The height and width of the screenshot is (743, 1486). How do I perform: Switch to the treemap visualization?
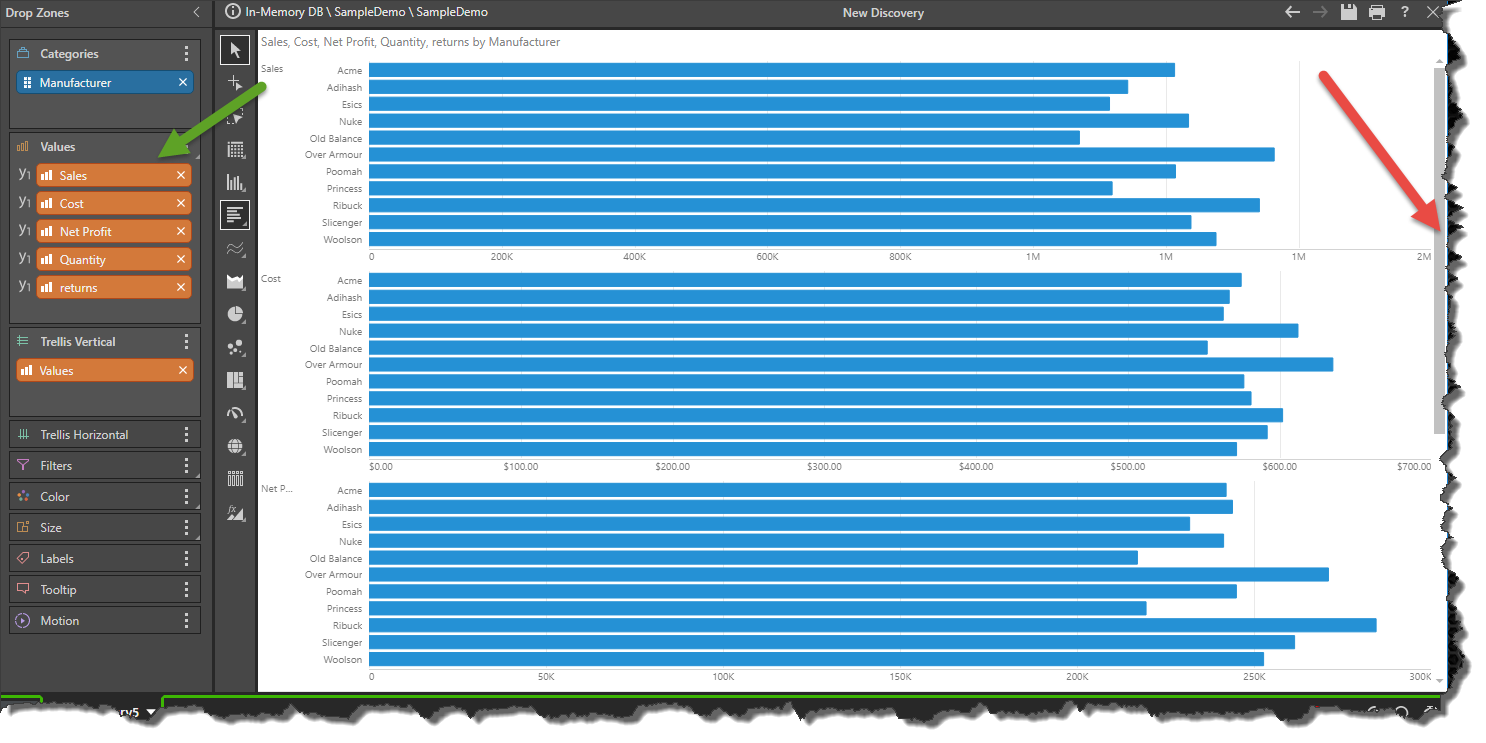[235, 380]
